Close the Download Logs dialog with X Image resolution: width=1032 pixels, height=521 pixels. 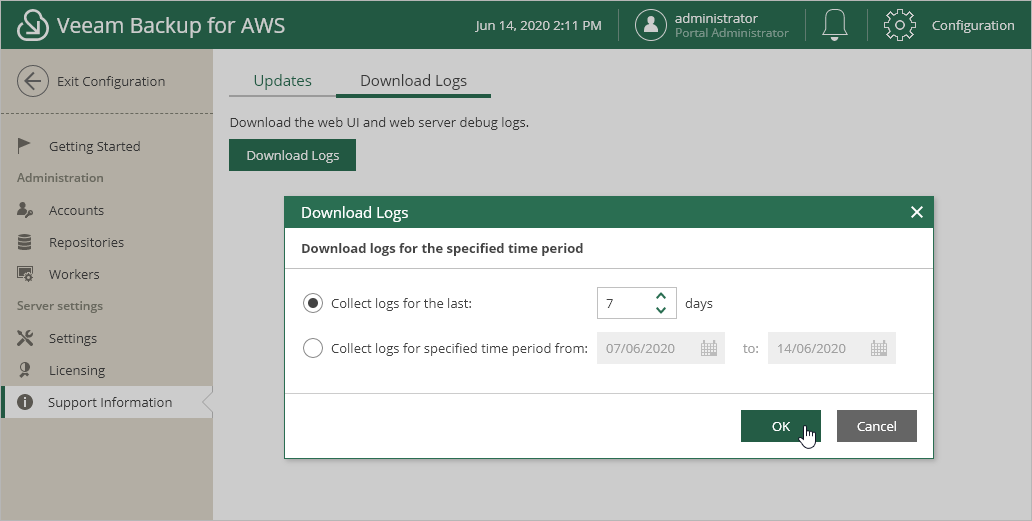pos(917,212)
